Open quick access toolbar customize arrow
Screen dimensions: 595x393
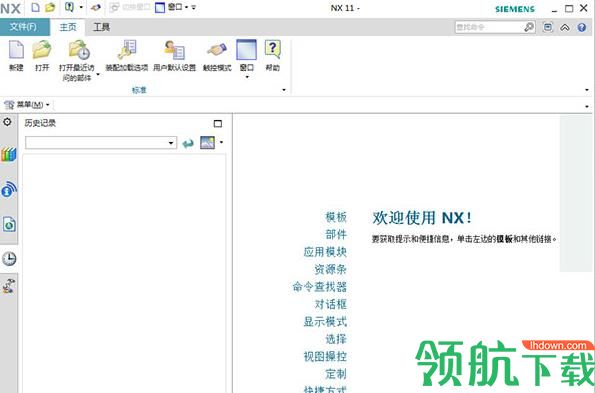[194, 7]
